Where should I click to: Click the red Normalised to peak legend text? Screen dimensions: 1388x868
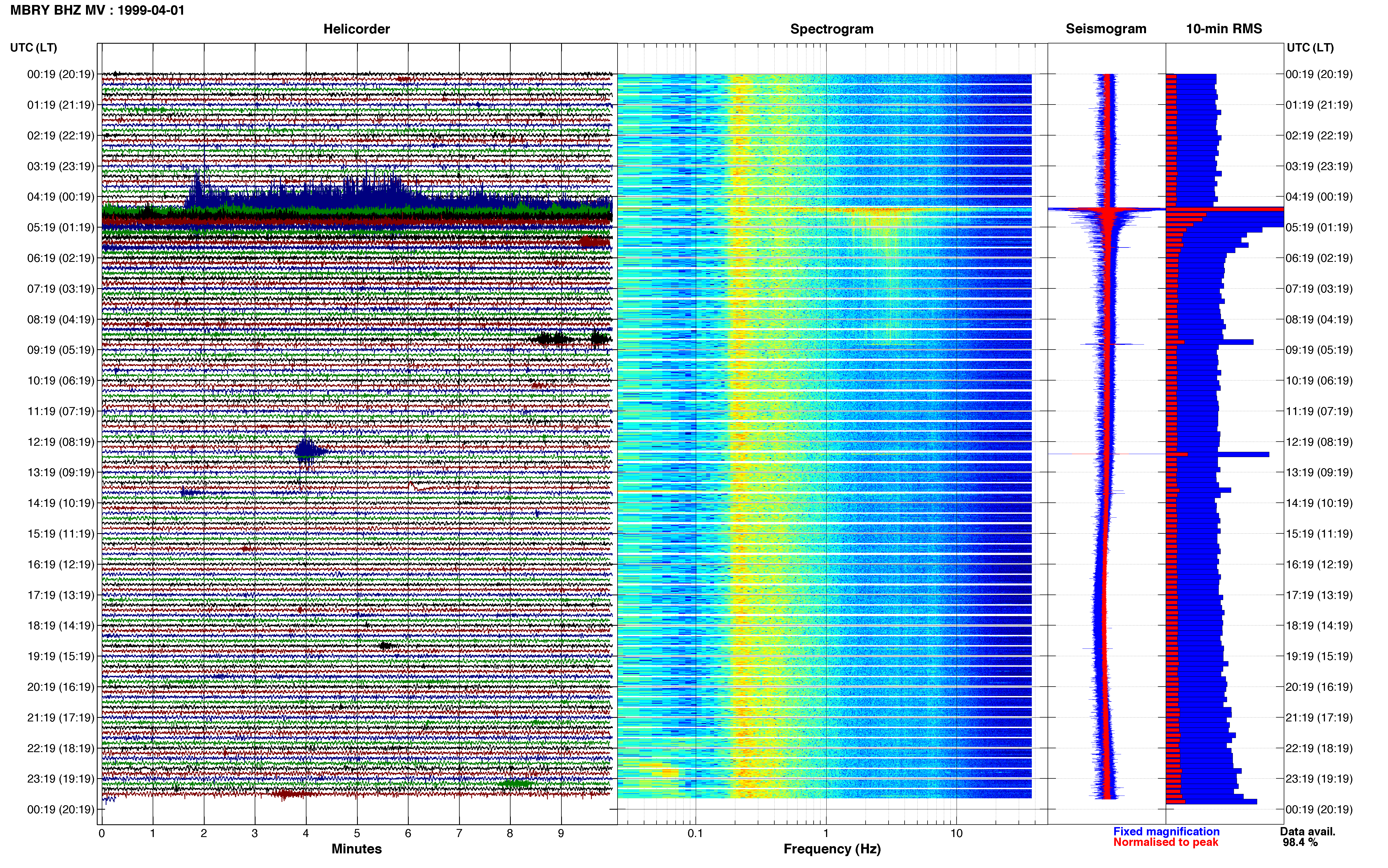(x=1165, y=842)
